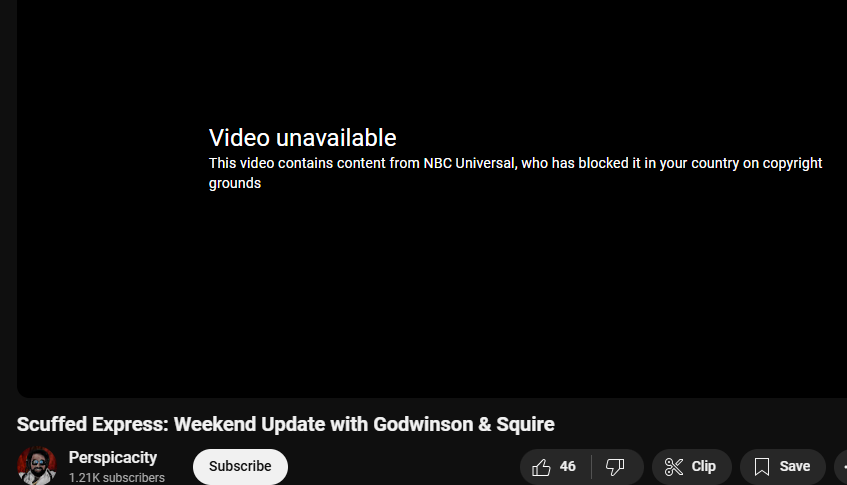Screen dimensions: 847x485
Task: Click Godwinson & Squire in the title
Action: tap(464, 425)
